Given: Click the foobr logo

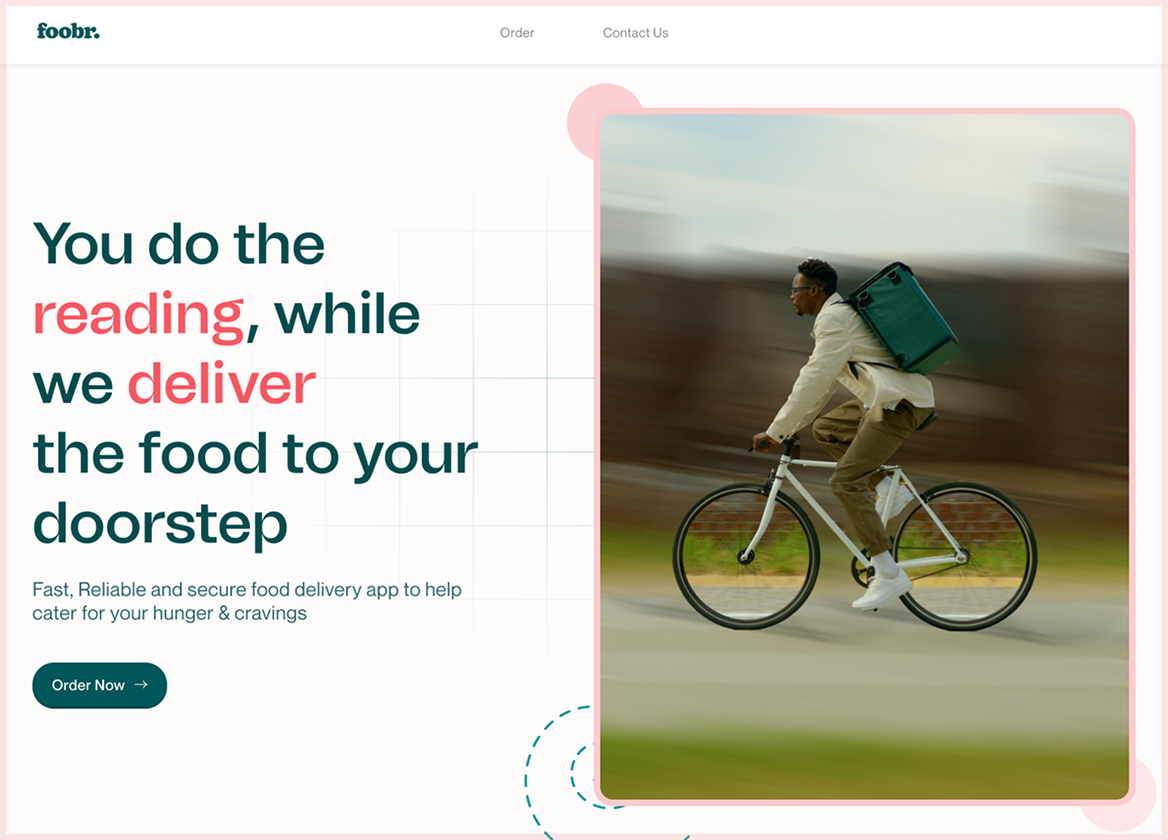Looking at the screenshot, I should (x=66, y=31).
